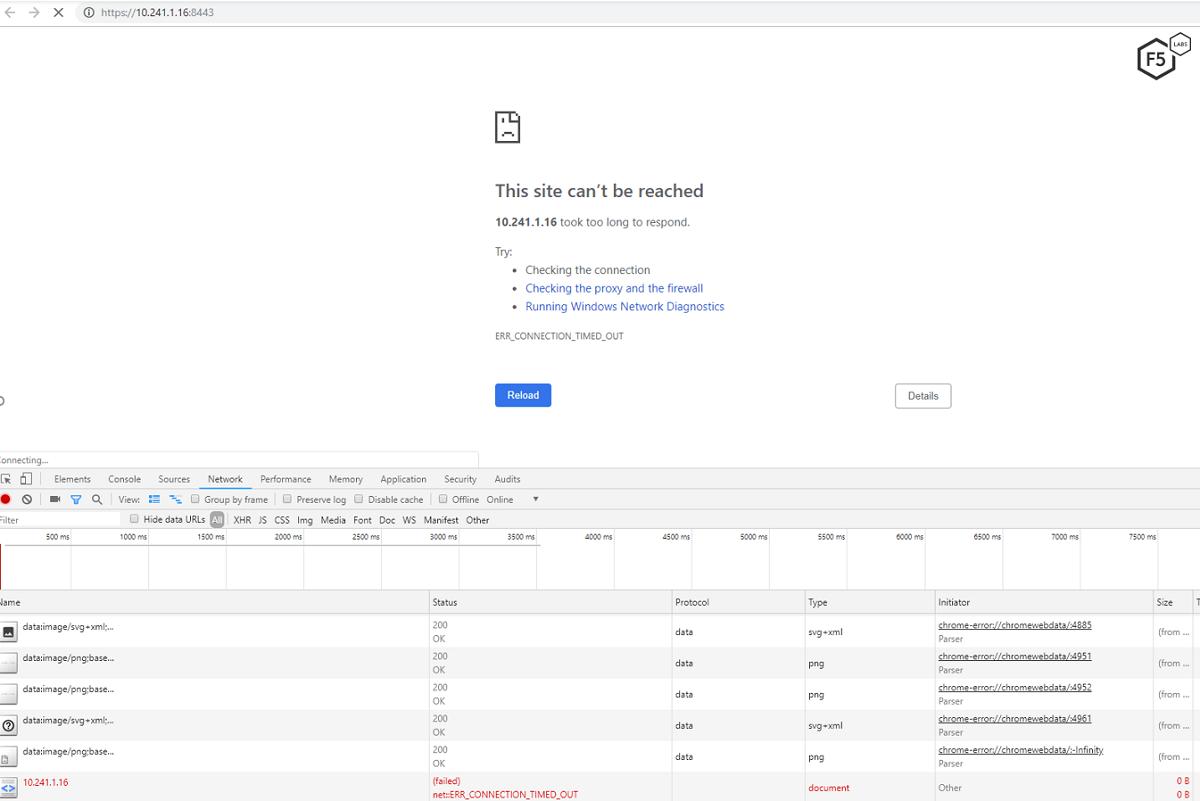
Task: Enable Offline checkbox
Action: [443, 499]
